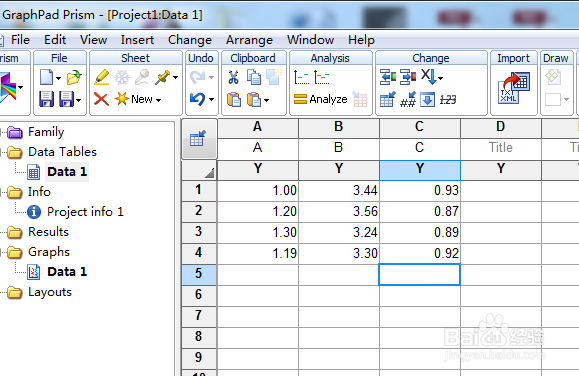Open dropdown arrow next to pushpin icon
This screenshot has height=376, width=579.
175,78
